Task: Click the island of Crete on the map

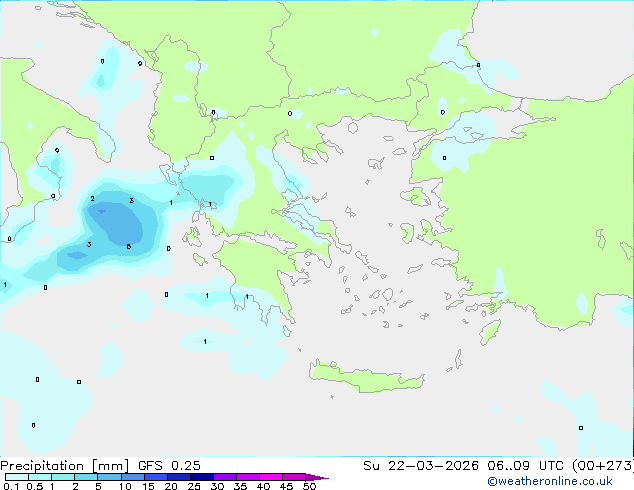Action: 367,377
